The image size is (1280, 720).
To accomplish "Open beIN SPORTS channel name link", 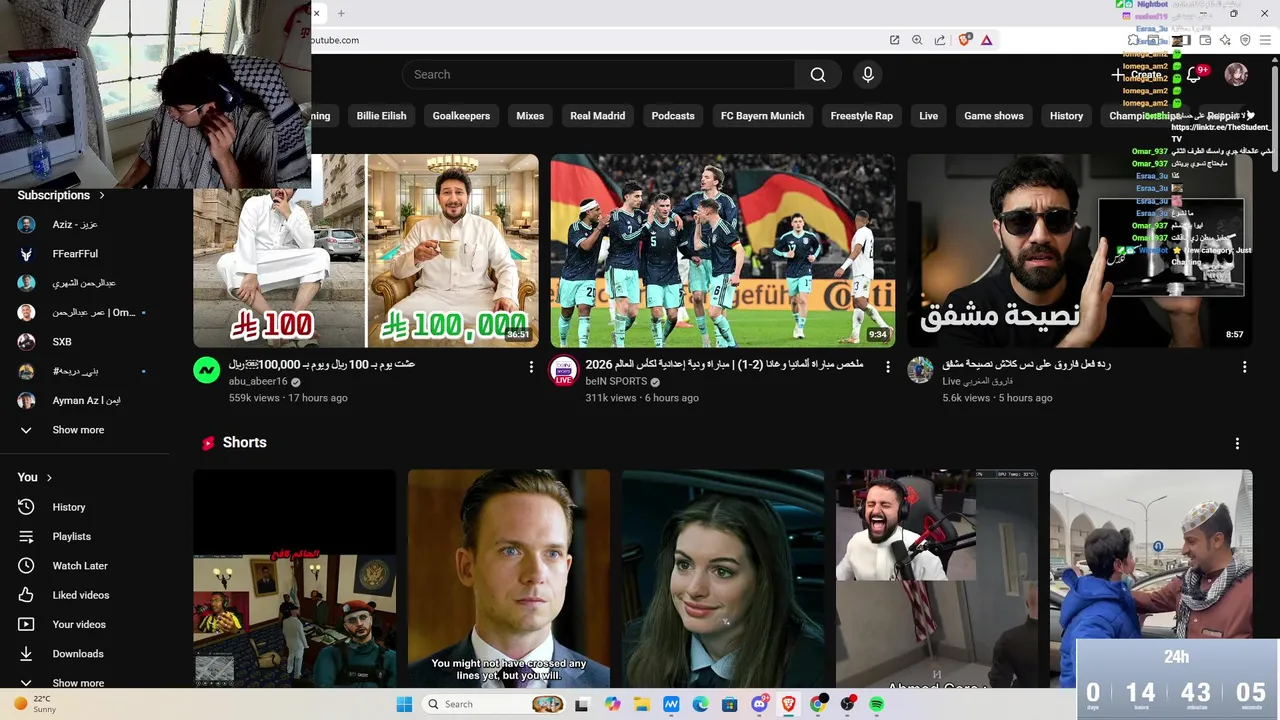I will [x=614, y=381].
